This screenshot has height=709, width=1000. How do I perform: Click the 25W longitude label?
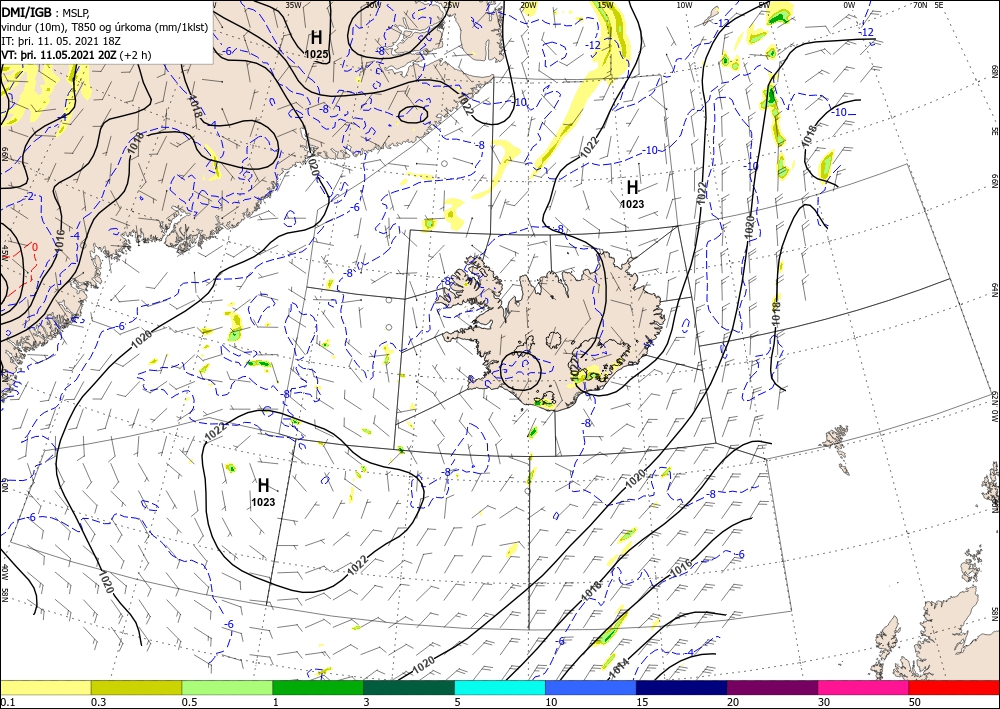coord(450,5)
